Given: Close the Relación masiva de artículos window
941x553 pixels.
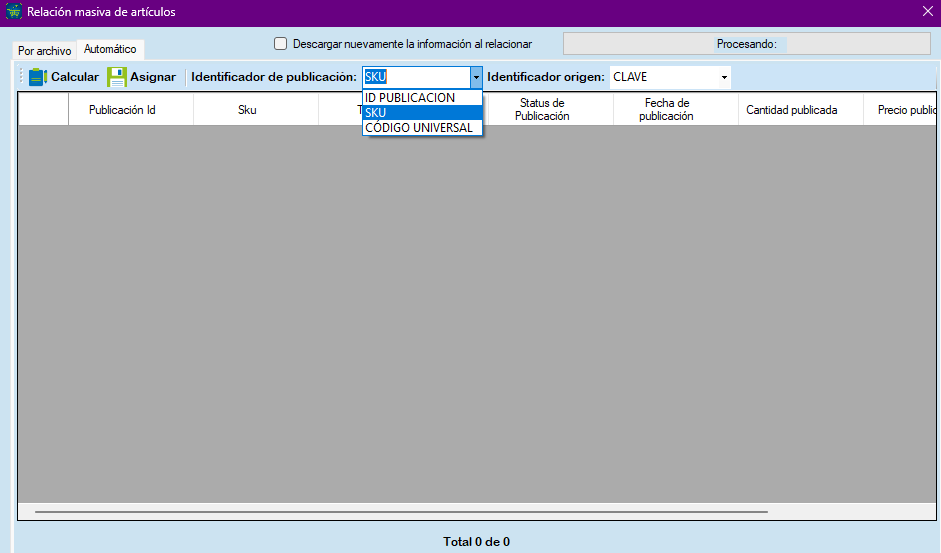Looking at the screenshot, I should [x=927, y=12].
